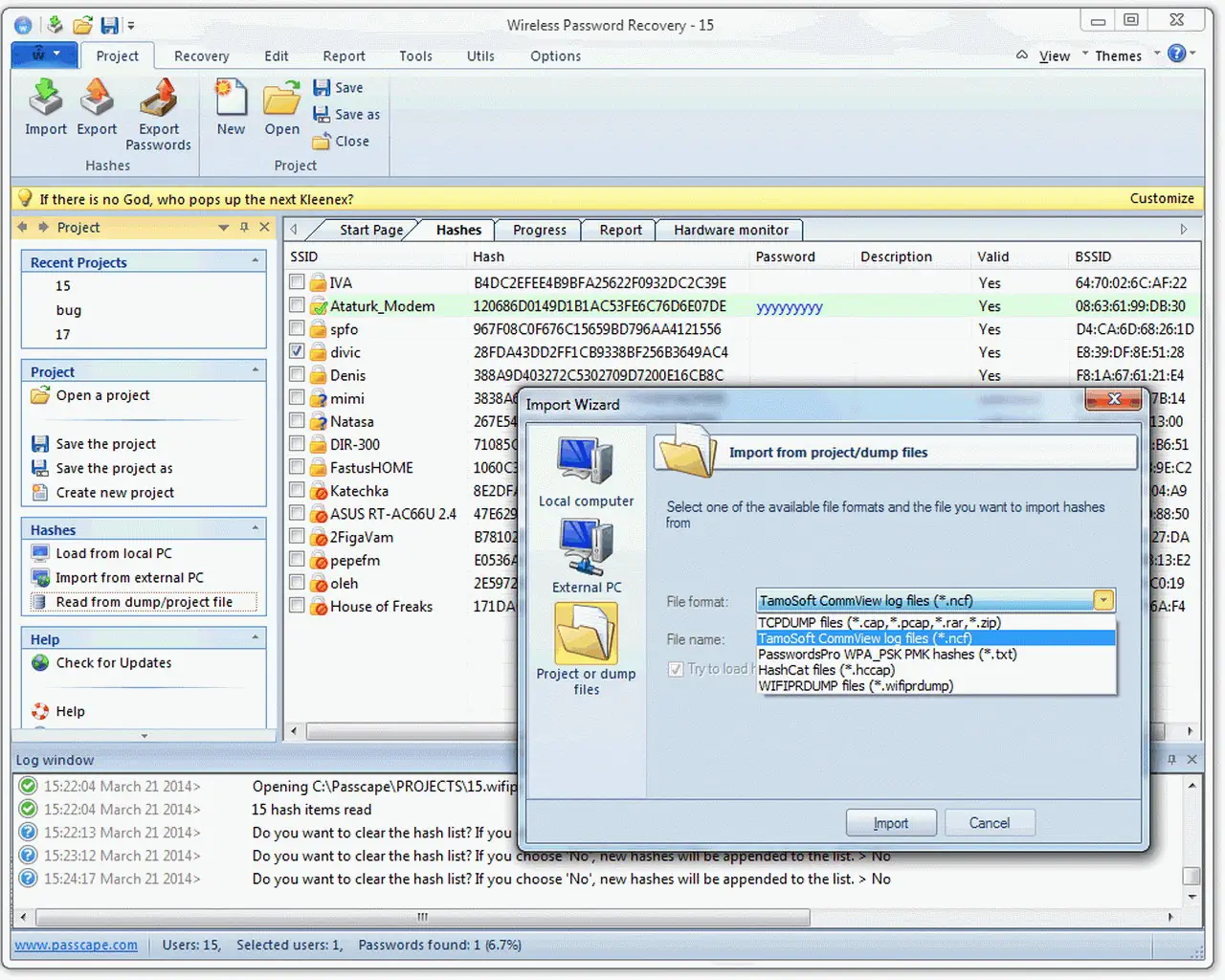Tick the checkbox for pepefm

click(x=298, y=560)
